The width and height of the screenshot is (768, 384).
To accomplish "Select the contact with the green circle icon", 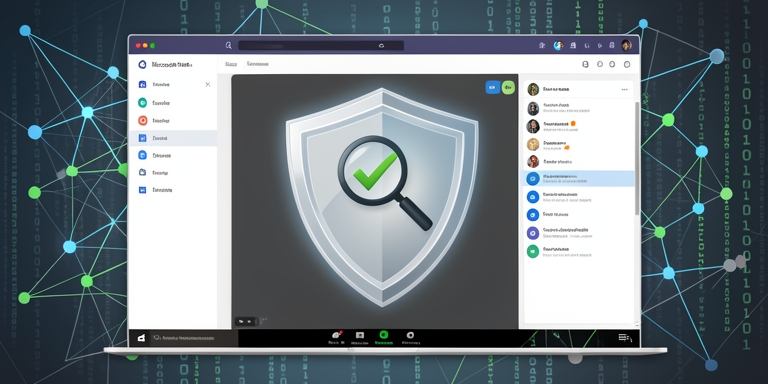I will point(579,251).
